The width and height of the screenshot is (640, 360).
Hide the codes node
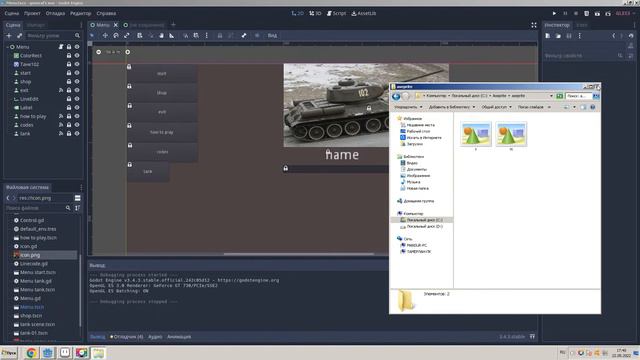tap(77, 125)
